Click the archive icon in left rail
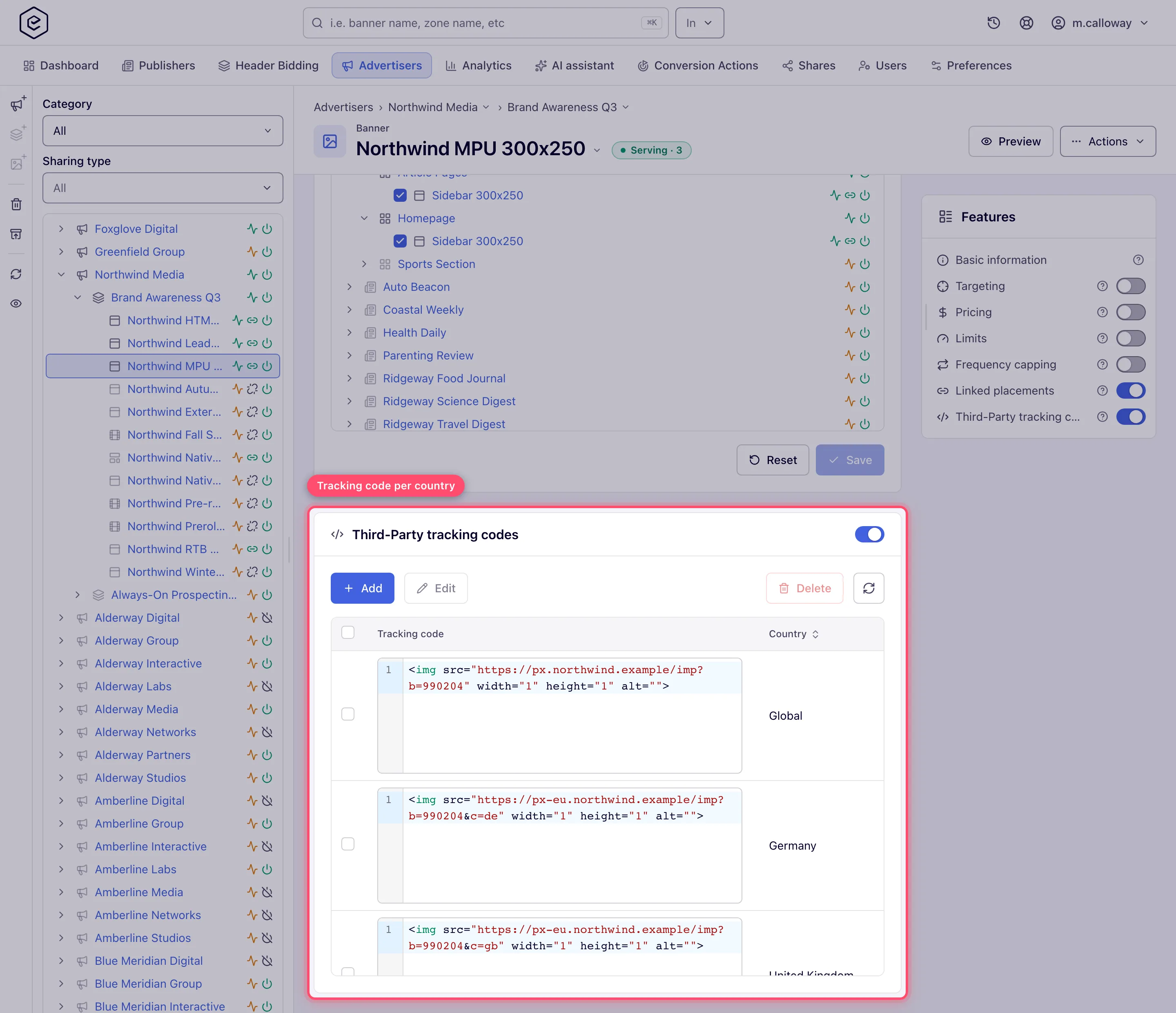 (16, 234)
